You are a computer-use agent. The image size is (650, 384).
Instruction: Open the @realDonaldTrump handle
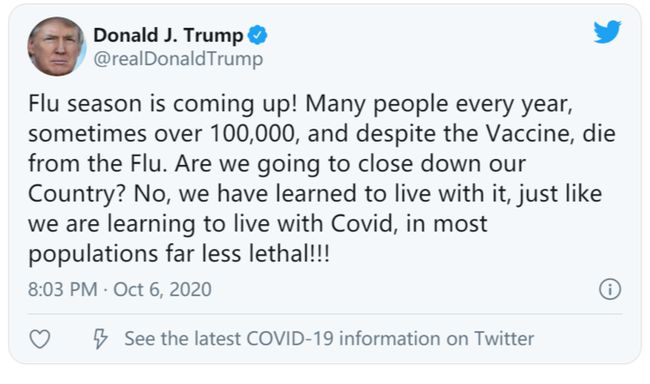click(x=178, y=59)
